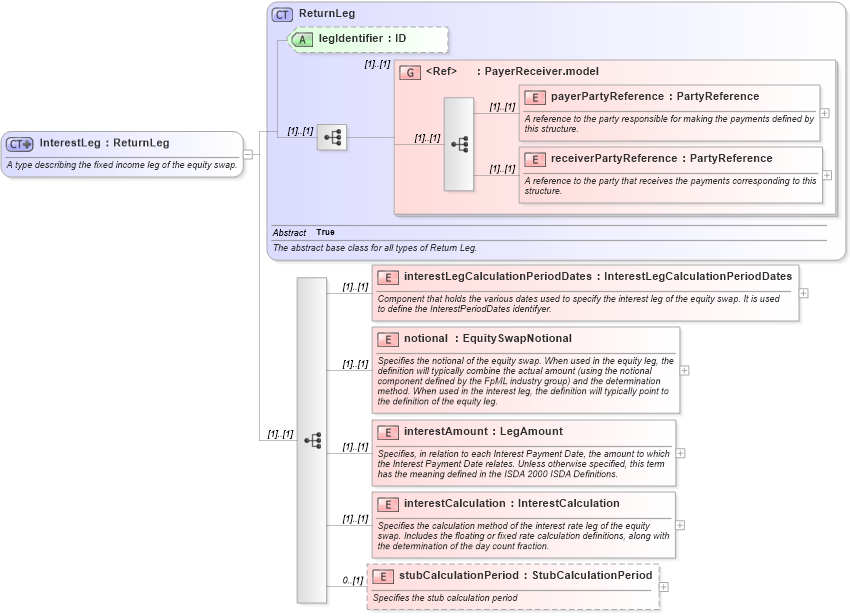Click payerPartyReference description text

pyautogui.click(x=669, y=124)
